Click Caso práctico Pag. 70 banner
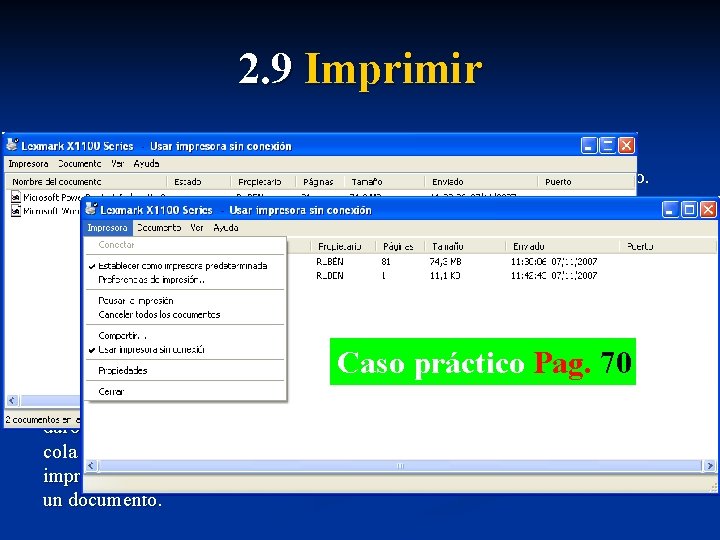Viewport: 720px width, 540px height. pos(483,362)
